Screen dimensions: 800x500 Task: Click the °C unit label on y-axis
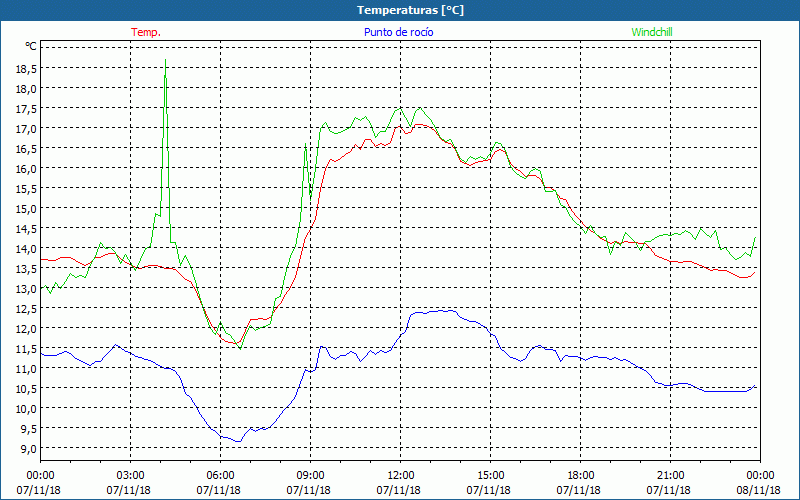[31, 46]
